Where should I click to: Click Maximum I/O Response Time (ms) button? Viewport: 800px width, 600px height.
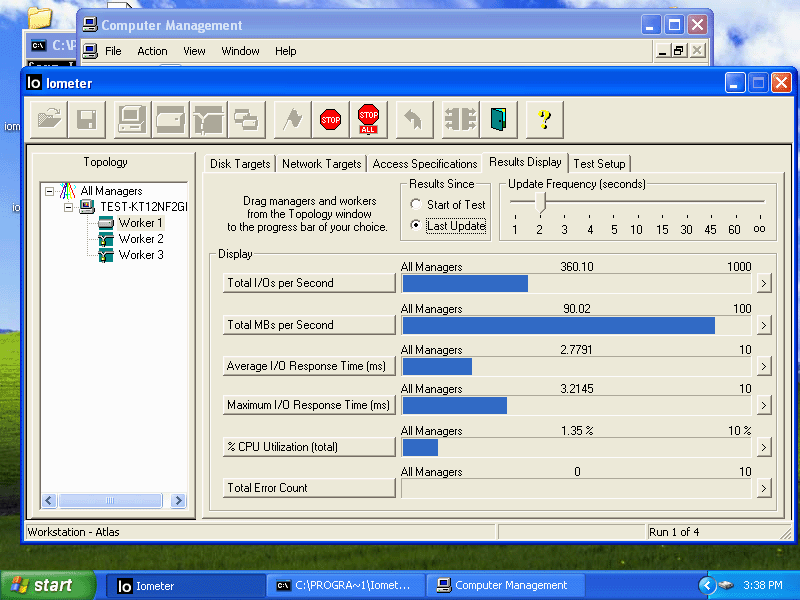coord(309,405)
